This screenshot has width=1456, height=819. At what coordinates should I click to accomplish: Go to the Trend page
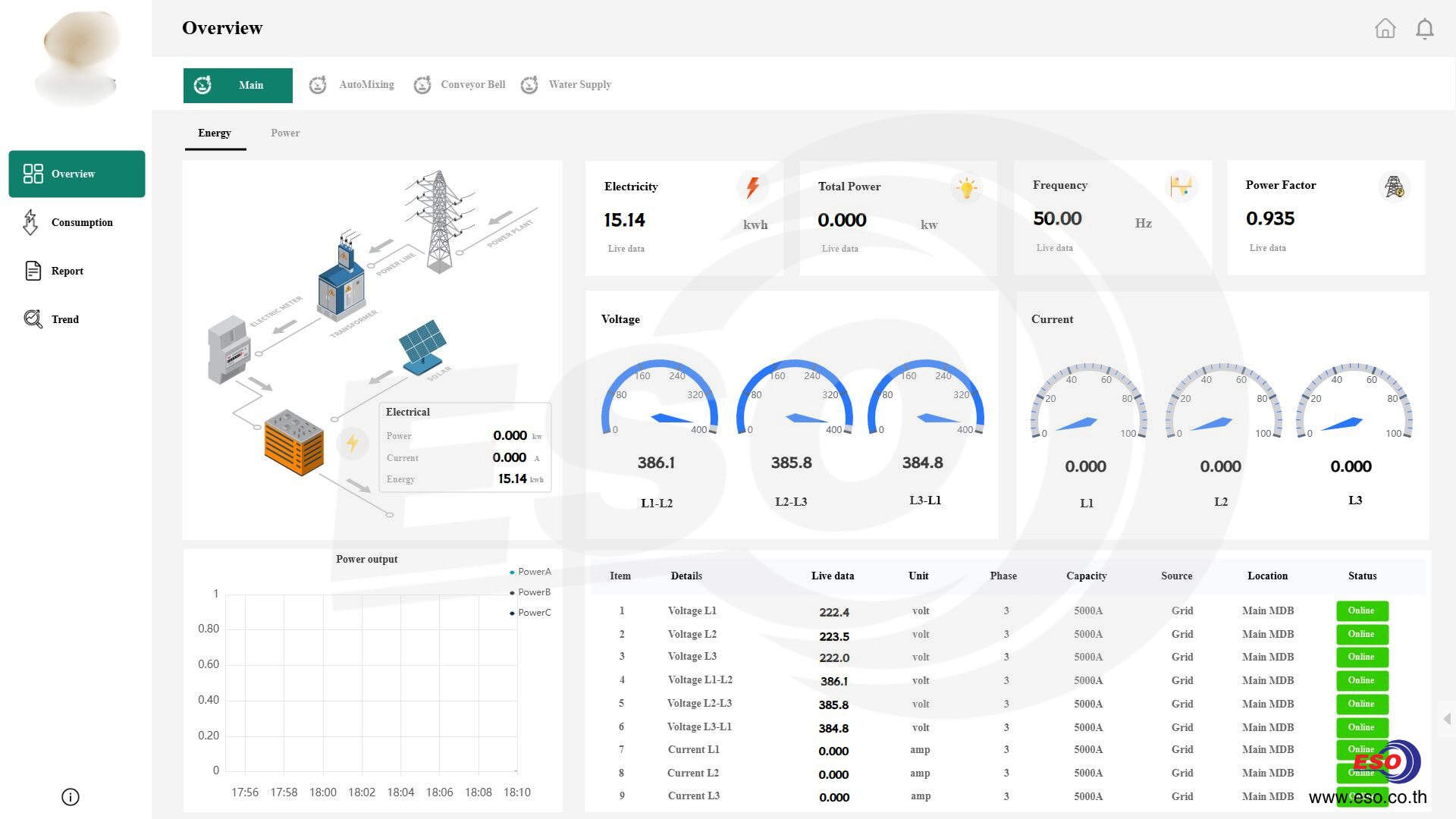tap(64, 320)
